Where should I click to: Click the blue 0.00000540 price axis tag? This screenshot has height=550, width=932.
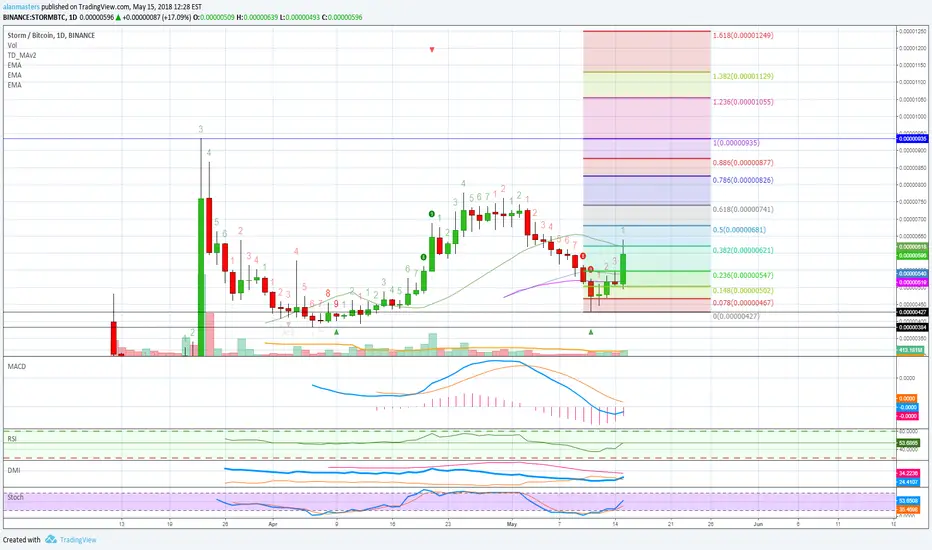click(912, 274)
